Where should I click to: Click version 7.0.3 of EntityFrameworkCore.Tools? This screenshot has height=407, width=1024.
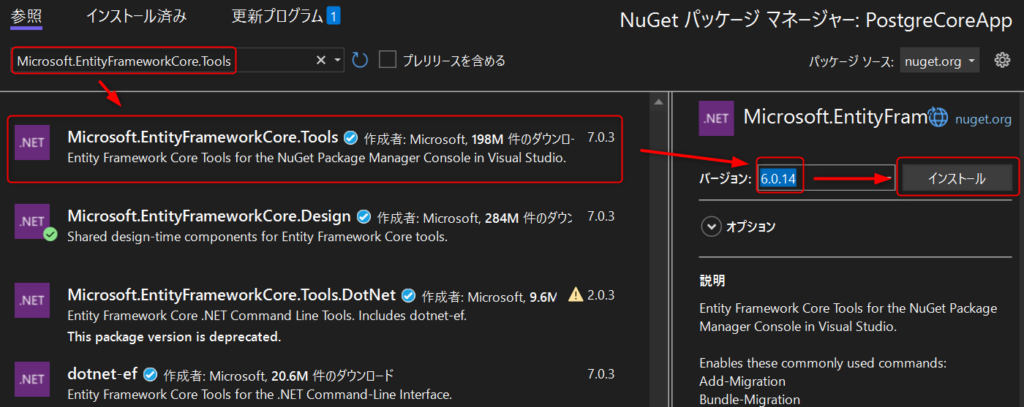pos(601,138)
